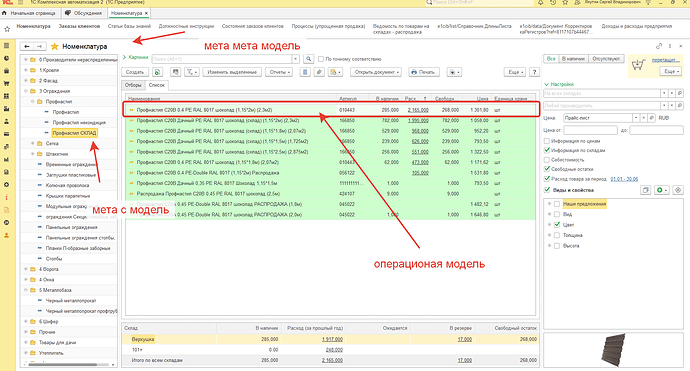Clear the На всех складах field
This screenshot has width=690, height=371.
coord(672,93)
